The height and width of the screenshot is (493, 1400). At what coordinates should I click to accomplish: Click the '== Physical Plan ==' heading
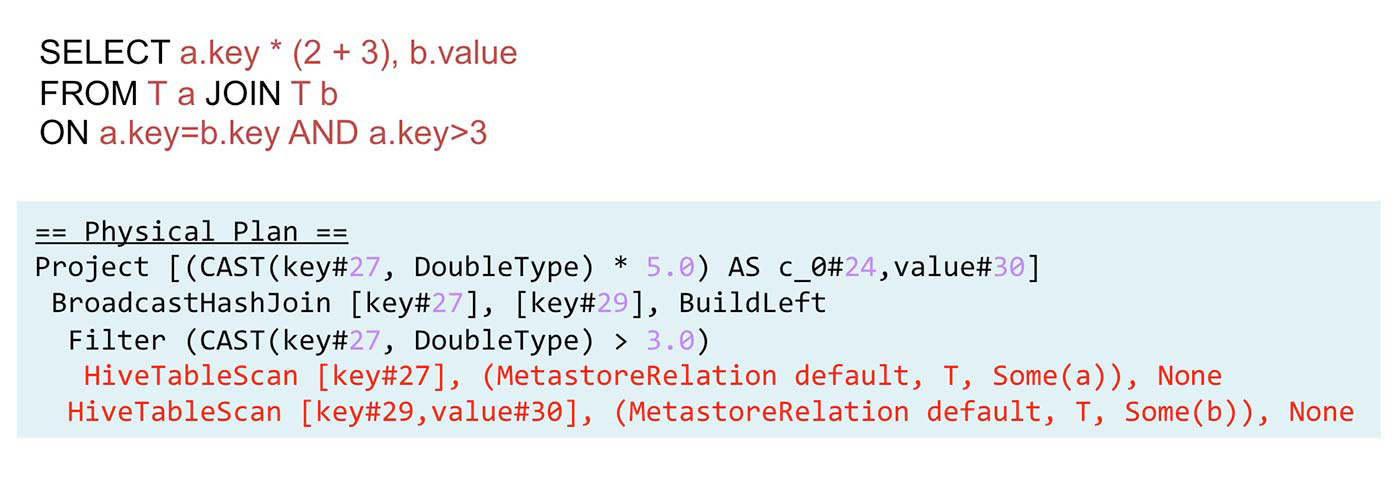tap(191, 233)
